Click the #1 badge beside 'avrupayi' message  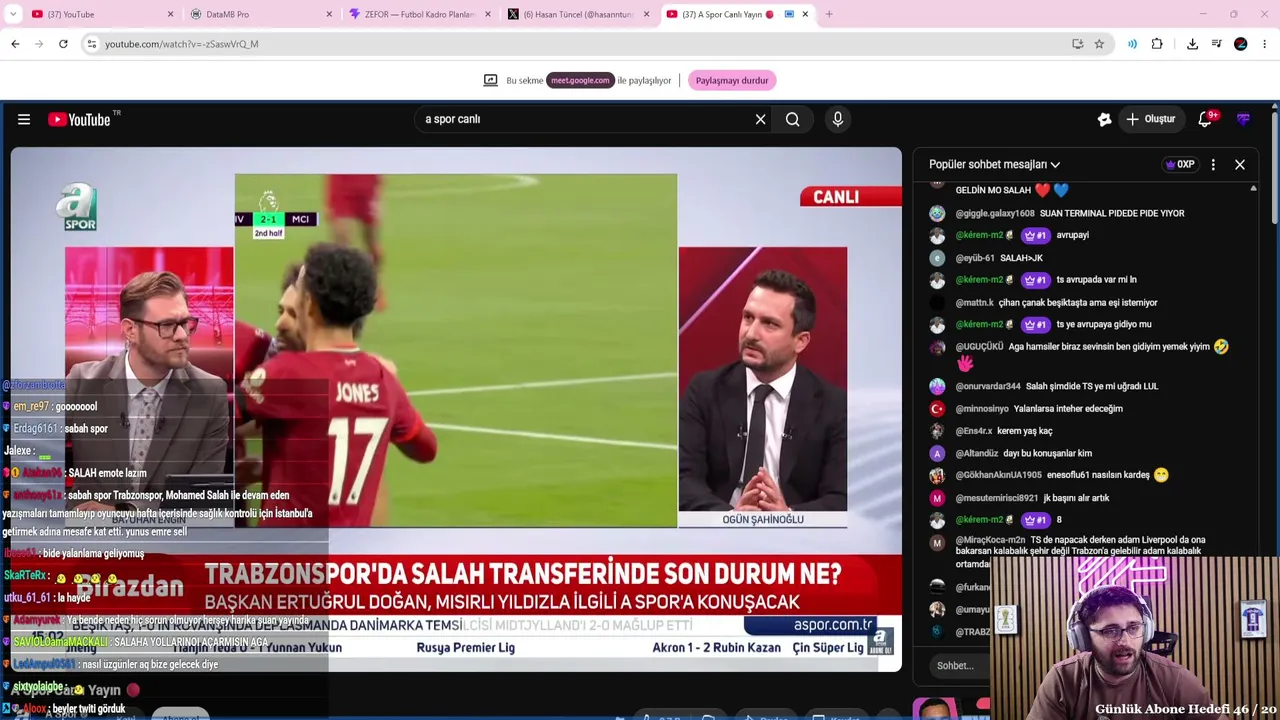pos(1035,236)
